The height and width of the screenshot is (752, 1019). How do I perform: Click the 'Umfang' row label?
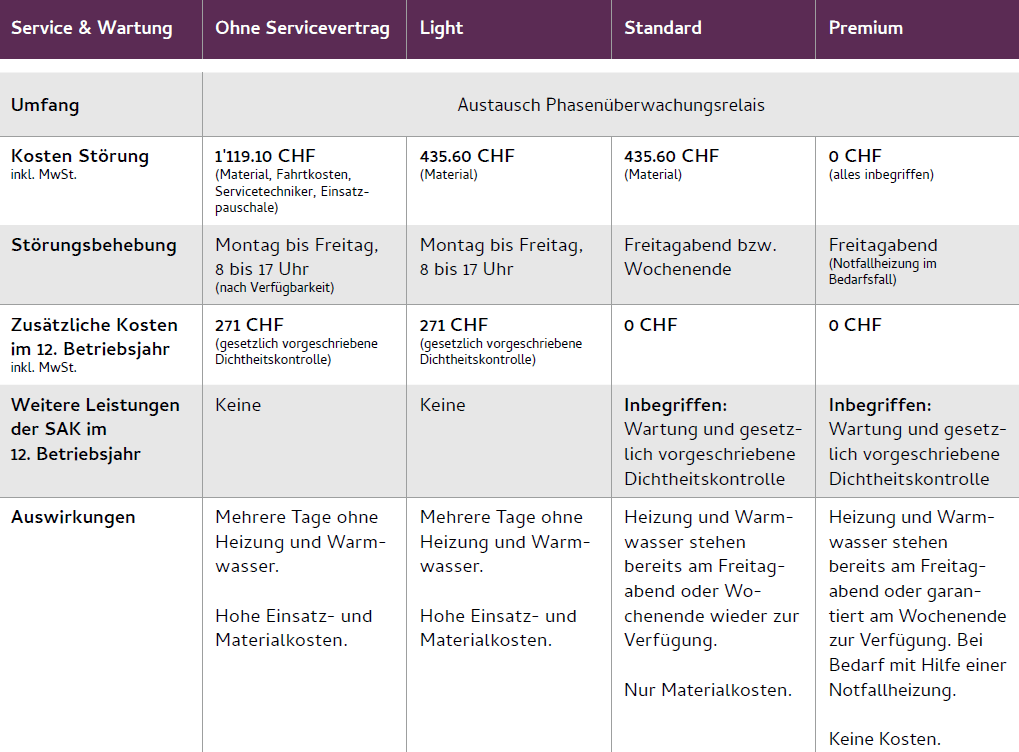click(45, 105)
